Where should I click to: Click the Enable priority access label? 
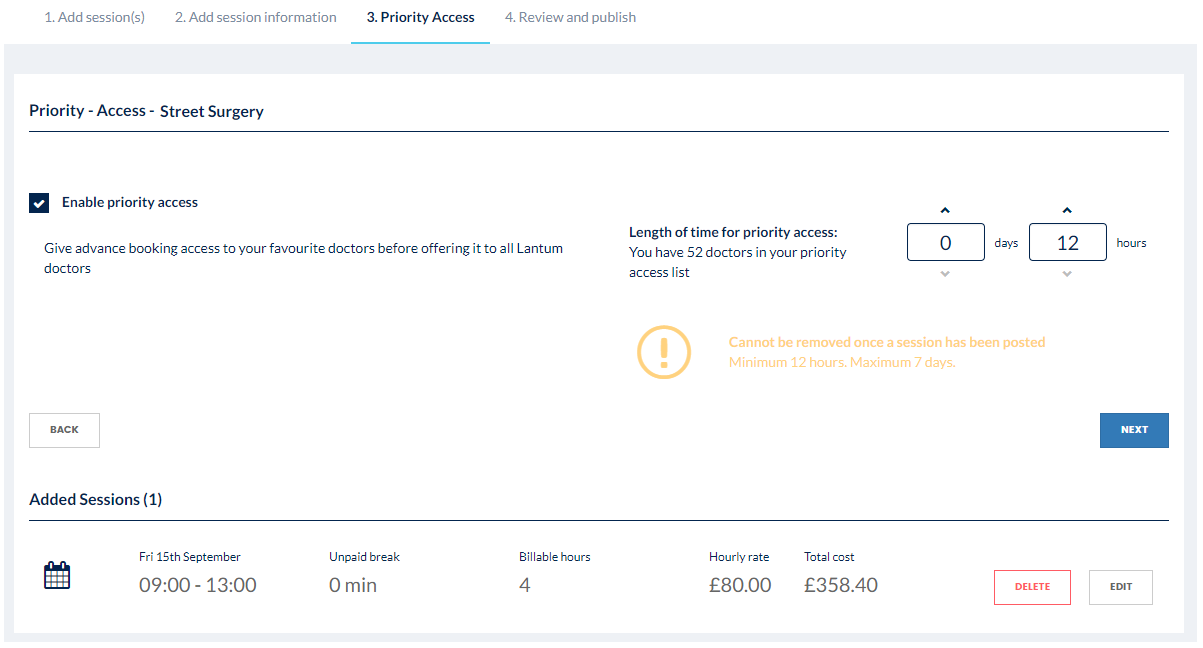pos(130,202)
